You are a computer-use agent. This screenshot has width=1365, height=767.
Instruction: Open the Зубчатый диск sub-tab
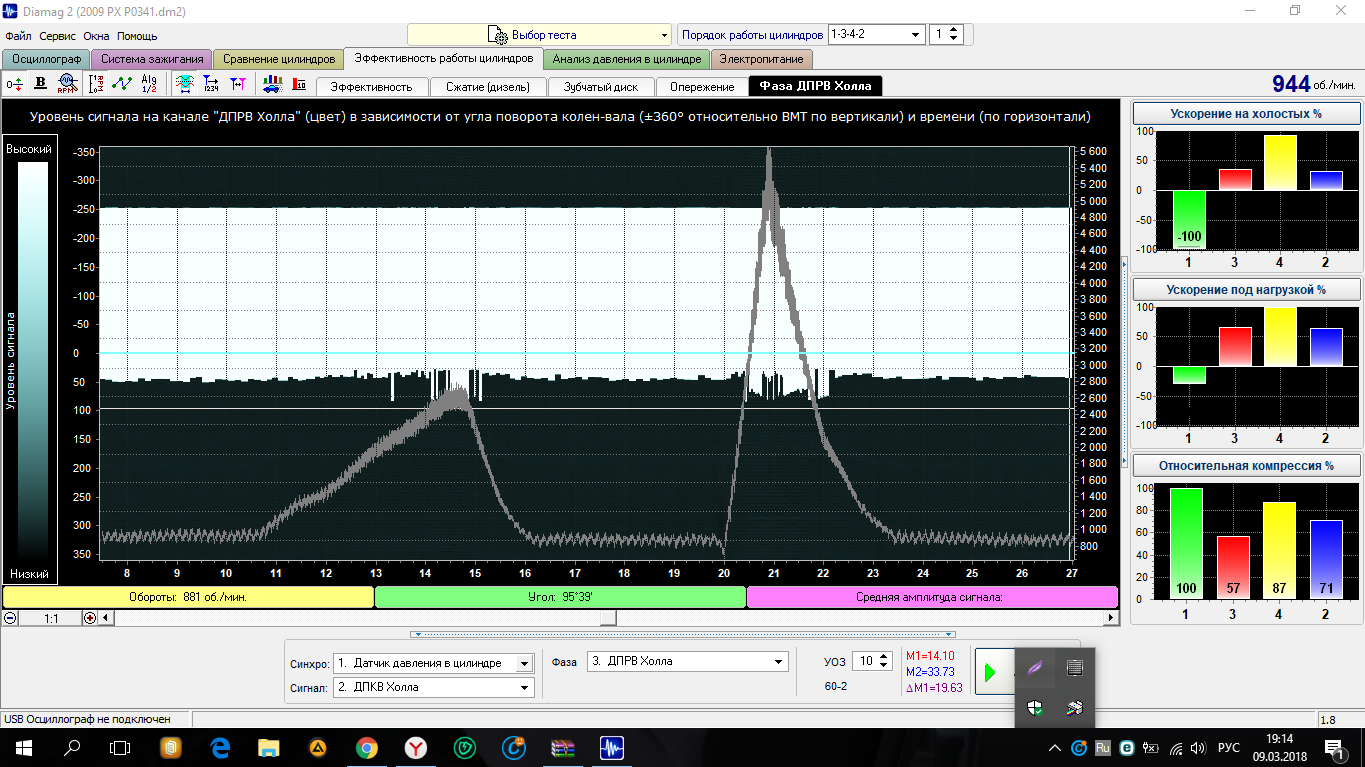click(601, 86)
